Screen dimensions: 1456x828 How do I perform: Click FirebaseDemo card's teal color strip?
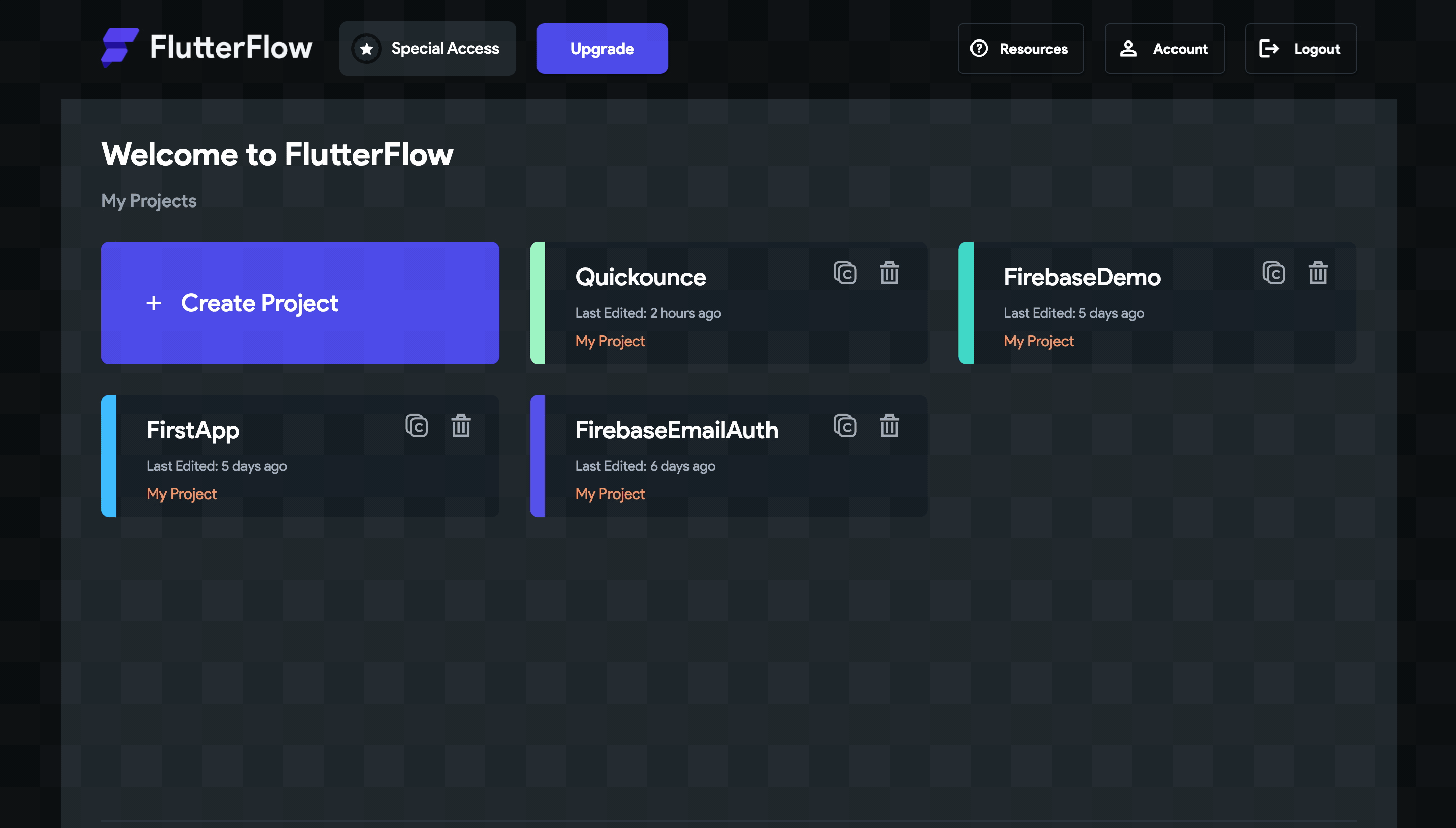[966, 303]
